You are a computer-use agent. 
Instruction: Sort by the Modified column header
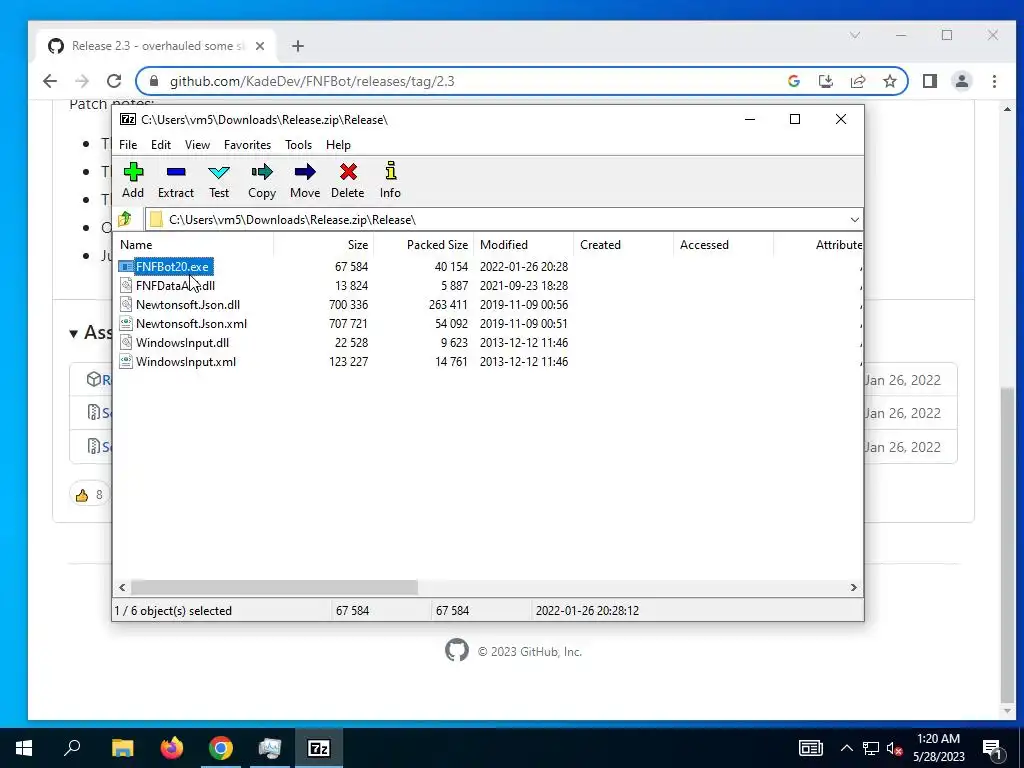tap(524, 245)
